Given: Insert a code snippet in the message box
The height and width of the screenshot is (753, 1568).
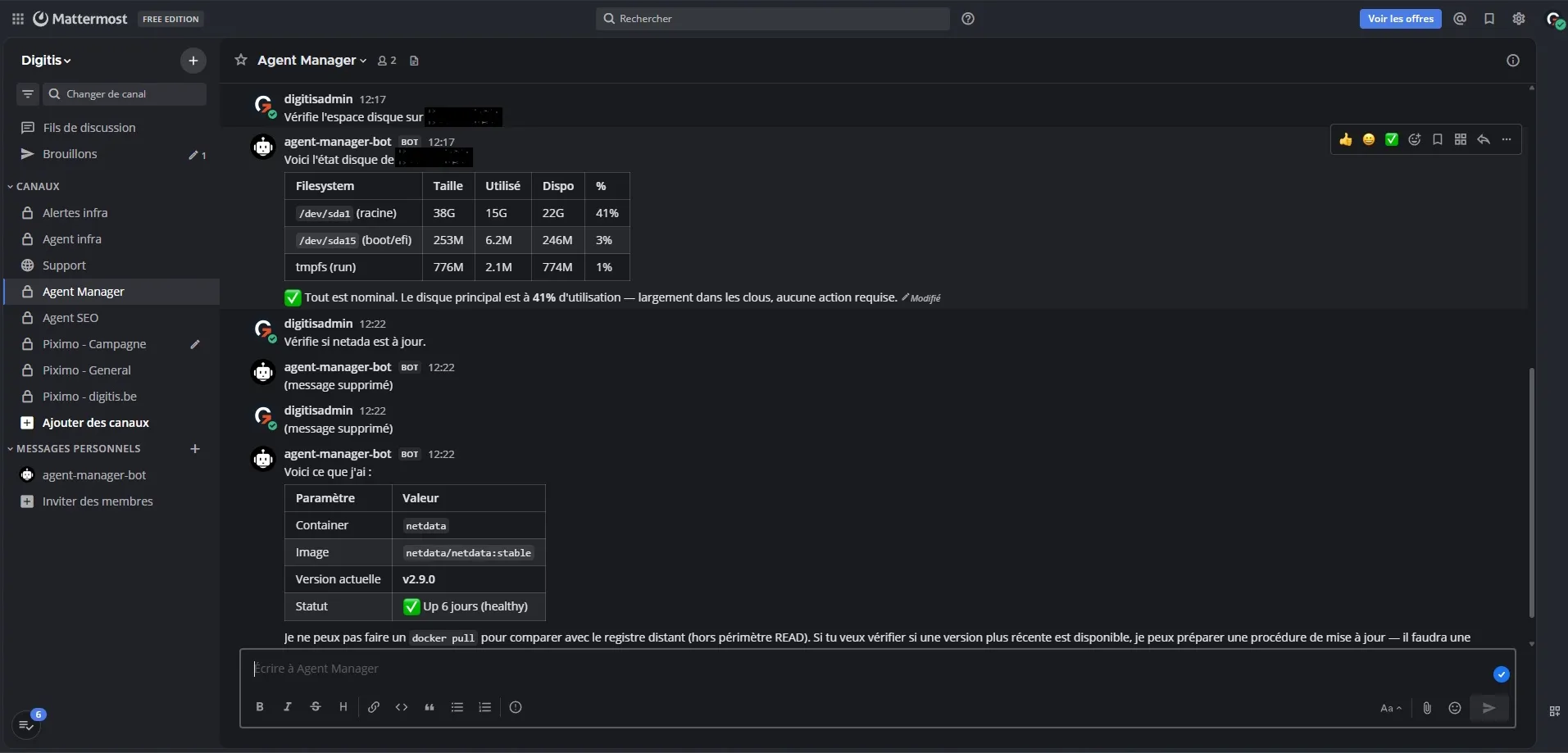Looking at the screenshot, I should point(402,707).
